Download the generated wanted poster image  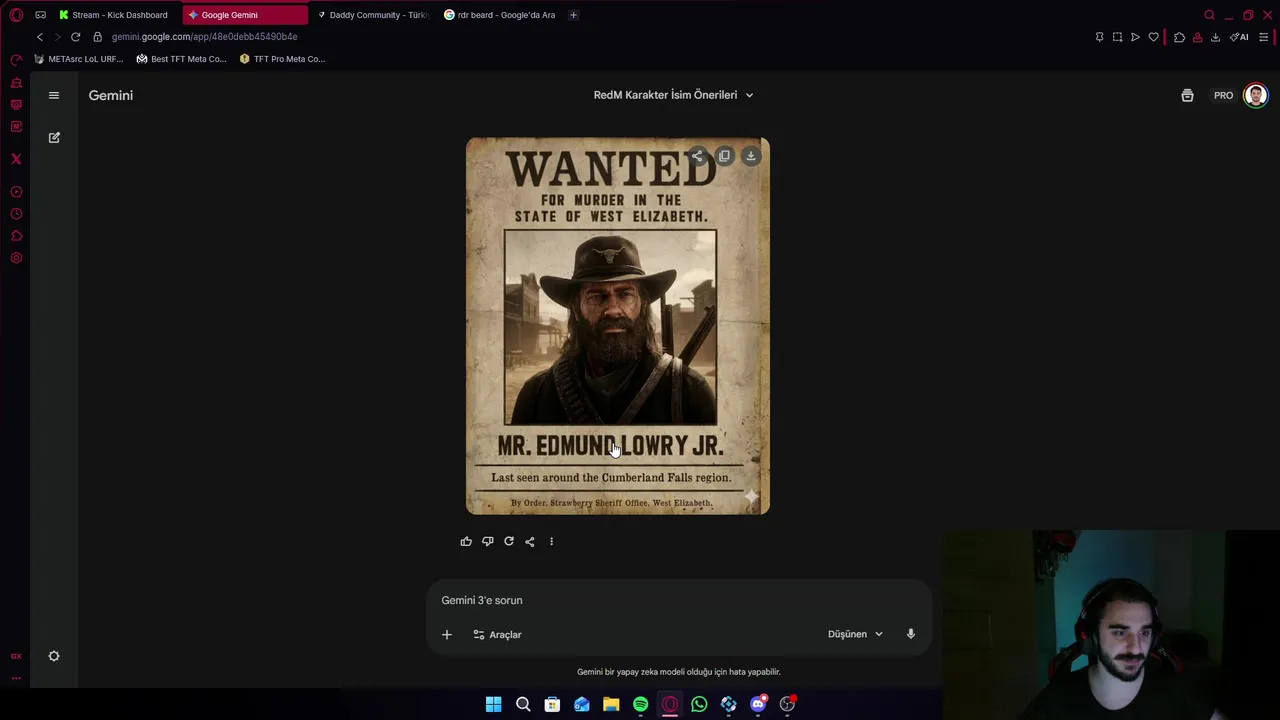click(751, 156)
